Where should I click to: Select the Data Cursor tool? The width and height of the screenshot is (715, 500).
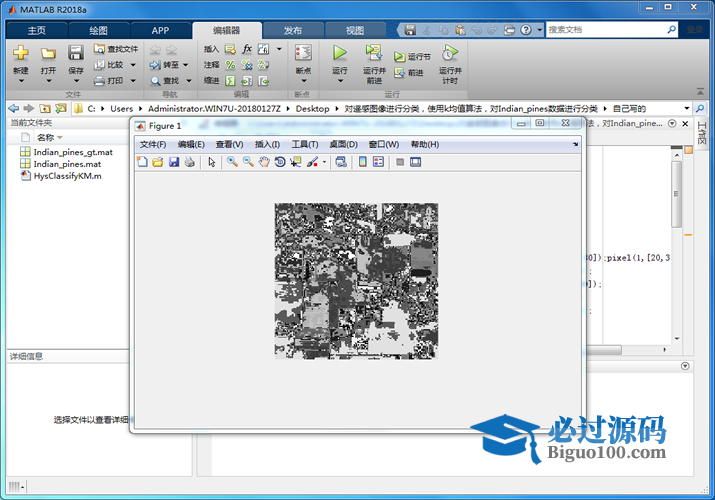tap(296, 162)
